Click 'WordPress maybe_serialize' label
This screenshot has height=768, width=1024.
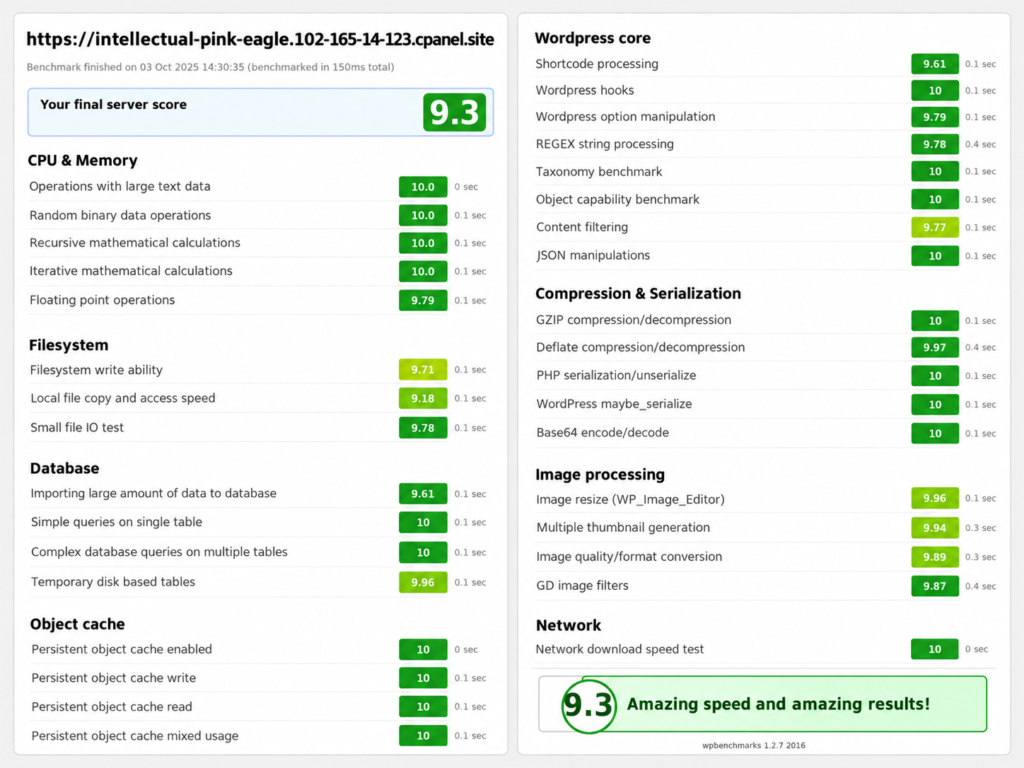coord(614,404)
